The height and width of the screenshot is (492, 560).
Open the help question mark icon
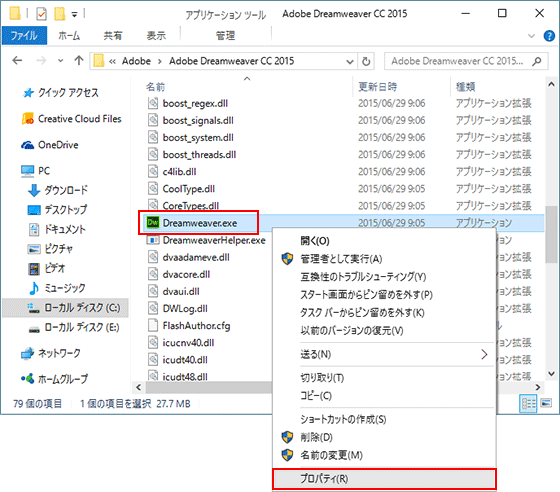(549, 36)
